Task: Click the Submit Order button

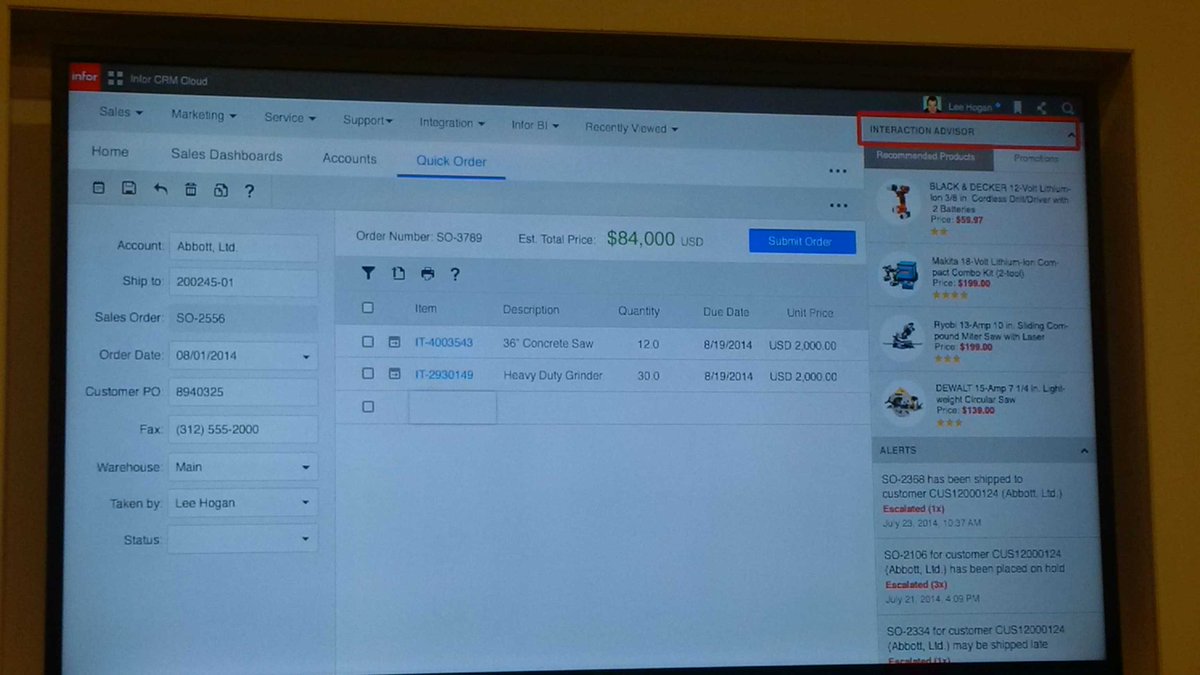Action: pyautogui.click(x=802, y=241)
